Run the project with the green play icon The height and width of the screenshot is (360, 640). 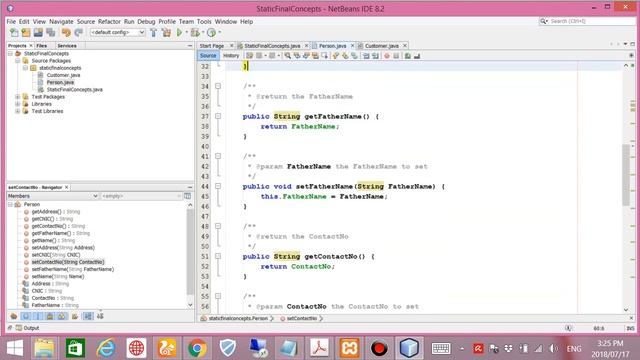coord(179,33)
